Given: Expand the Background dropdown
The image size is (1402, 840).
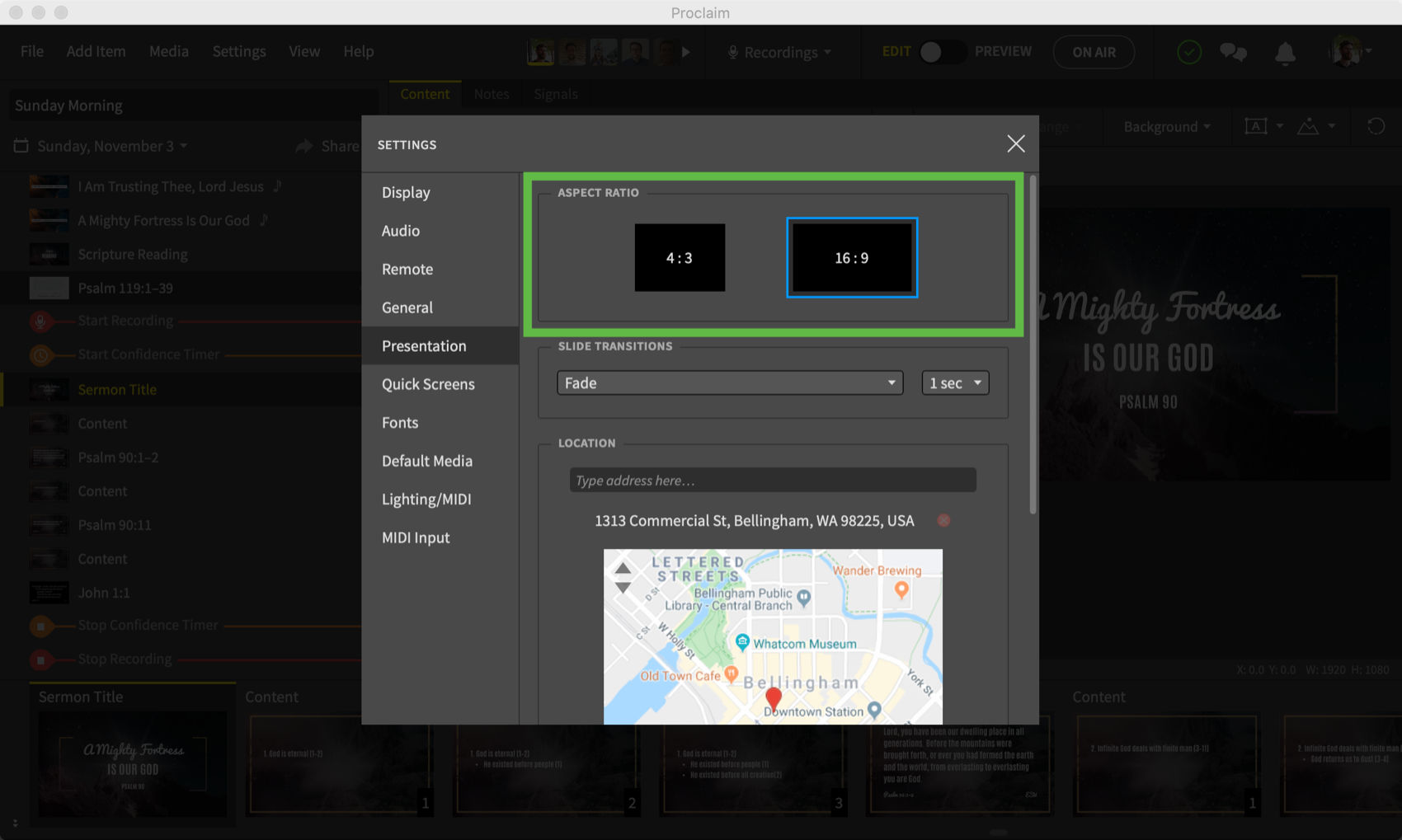Looking at the screenshot, I should pos(1167,126).
